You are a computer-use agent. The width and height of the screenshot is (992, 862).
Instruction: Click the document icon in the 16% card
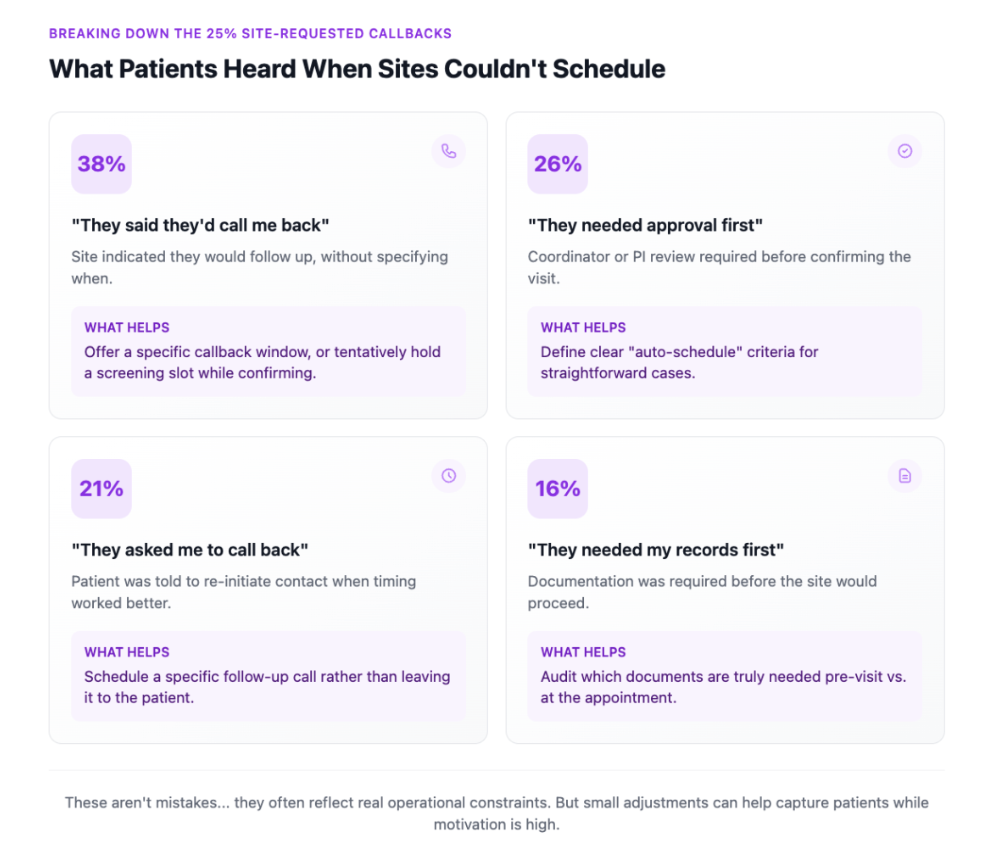click(x=905, y=476)
